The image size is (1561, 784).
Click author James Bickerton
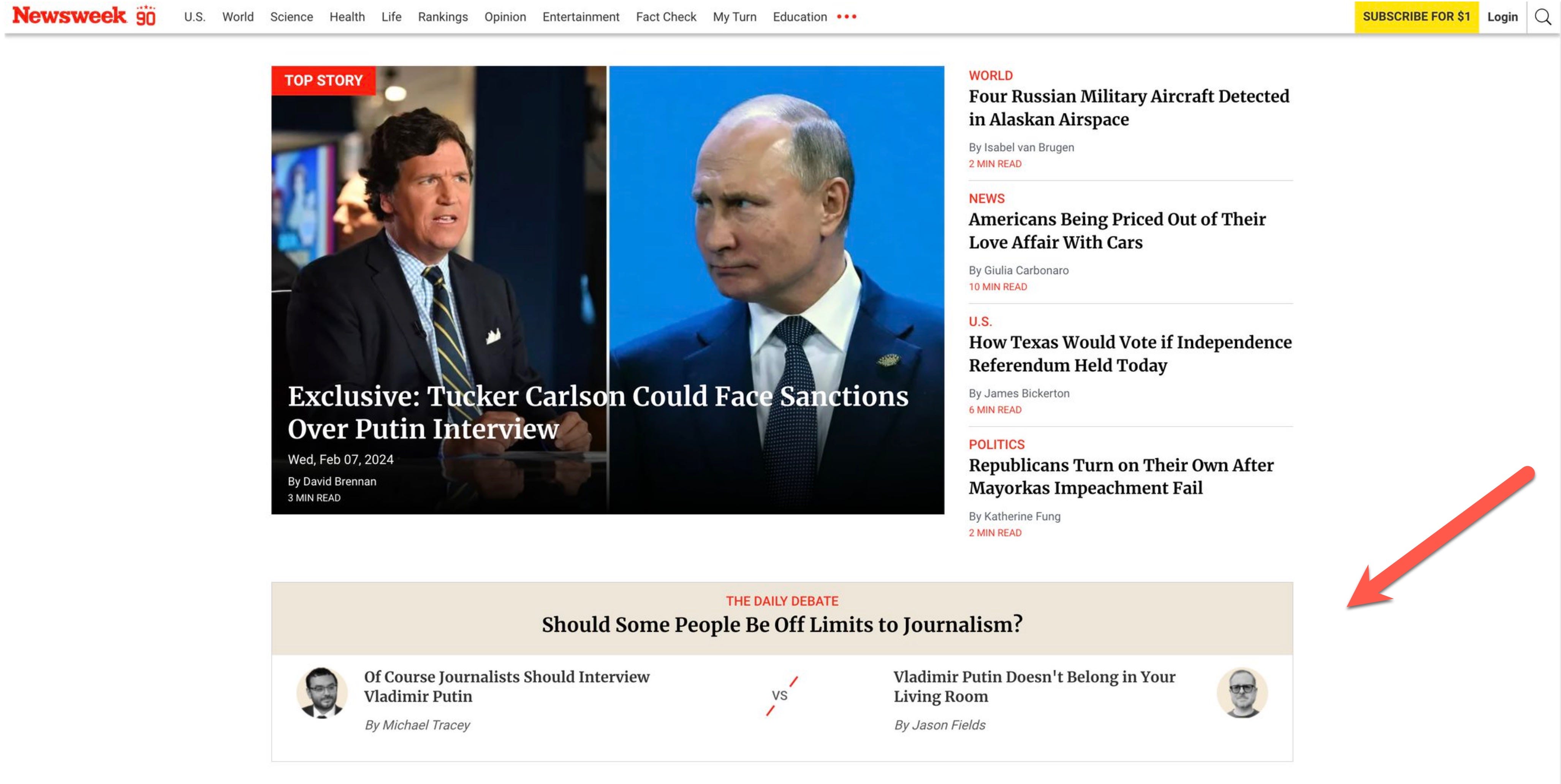tap(1019, 393)
